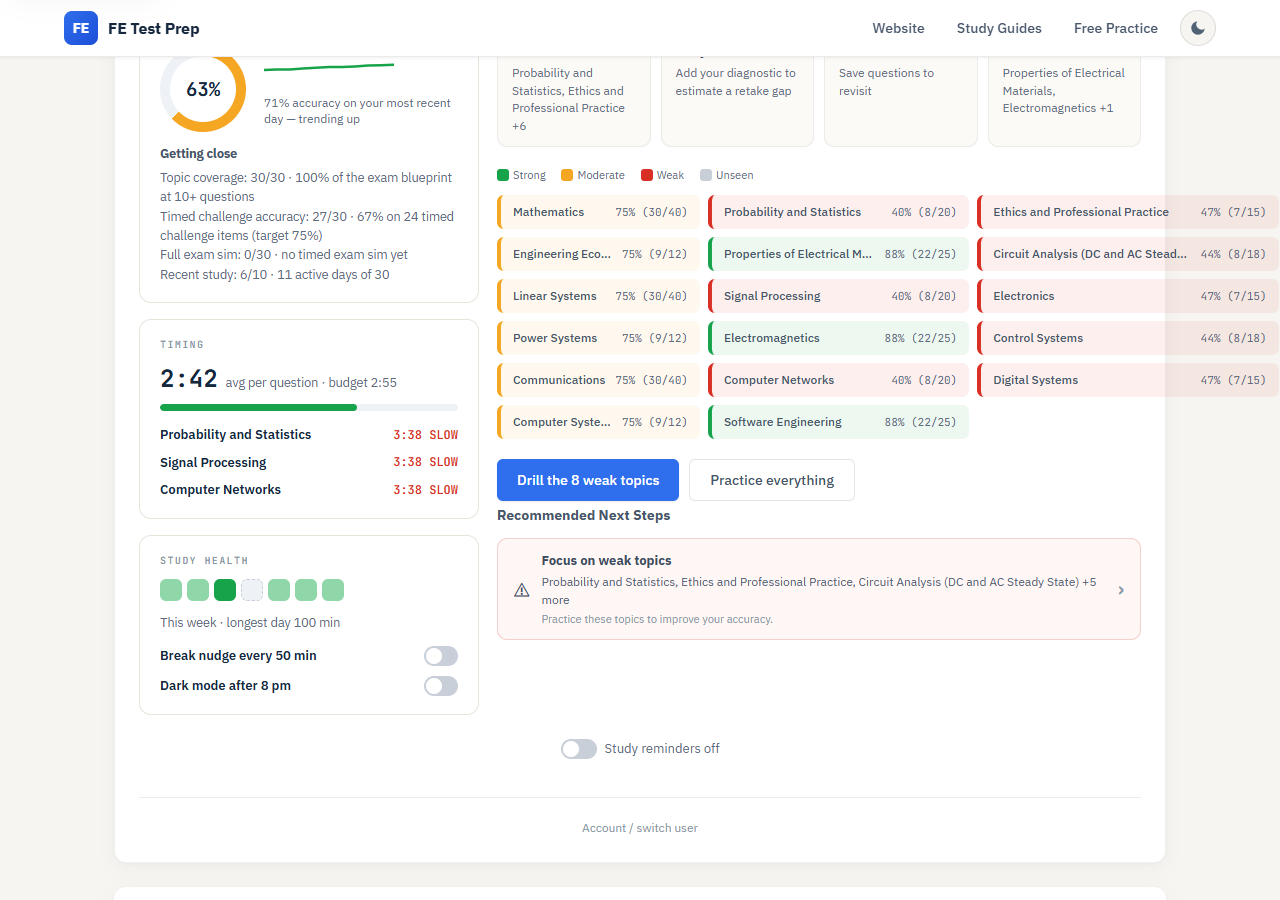Screen dimensions: 1280x900
Task: Open the Communications topic tile
Action: click(598, 380)
